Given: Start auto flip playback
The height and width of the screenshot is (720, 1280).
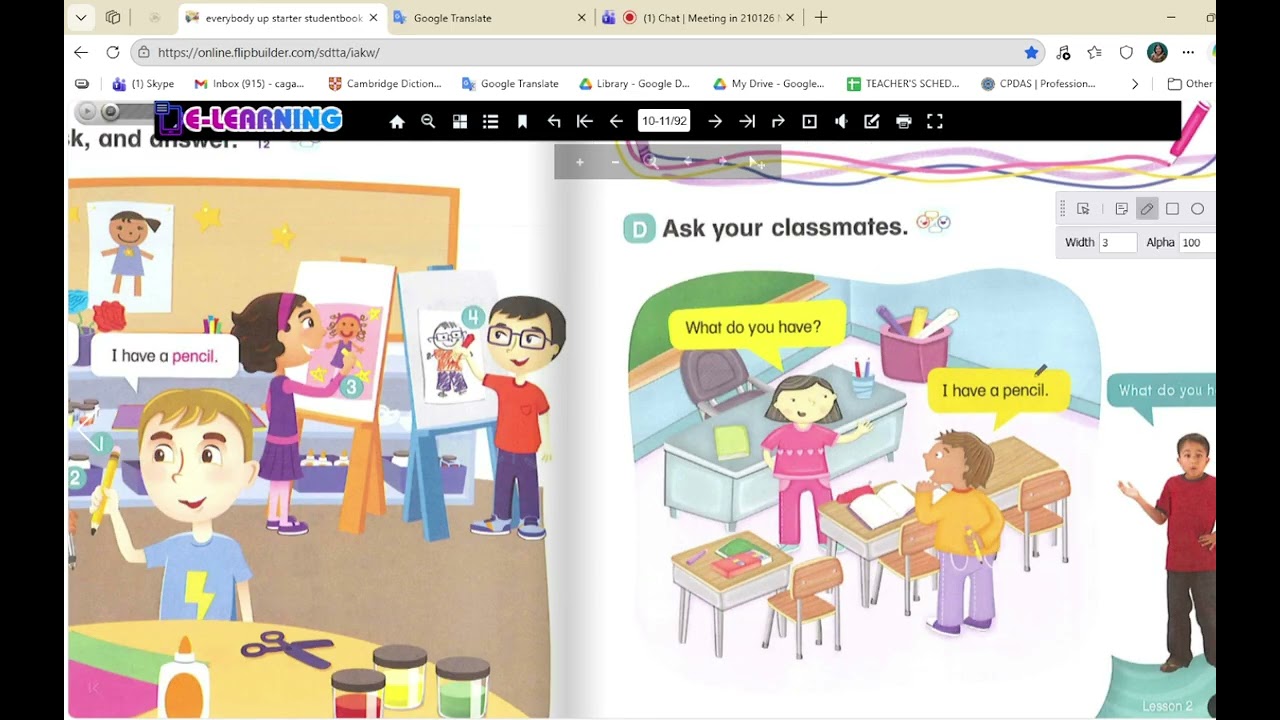Looking at the screenshot, I should tap(810, 121).
